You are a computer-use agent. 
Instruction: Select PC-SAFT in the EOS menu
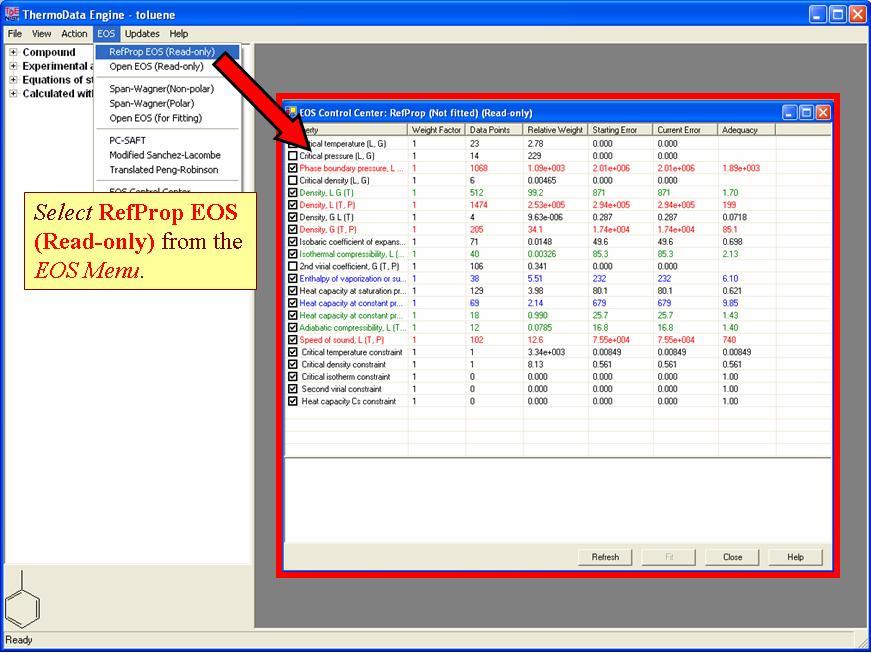click(127, 141)
